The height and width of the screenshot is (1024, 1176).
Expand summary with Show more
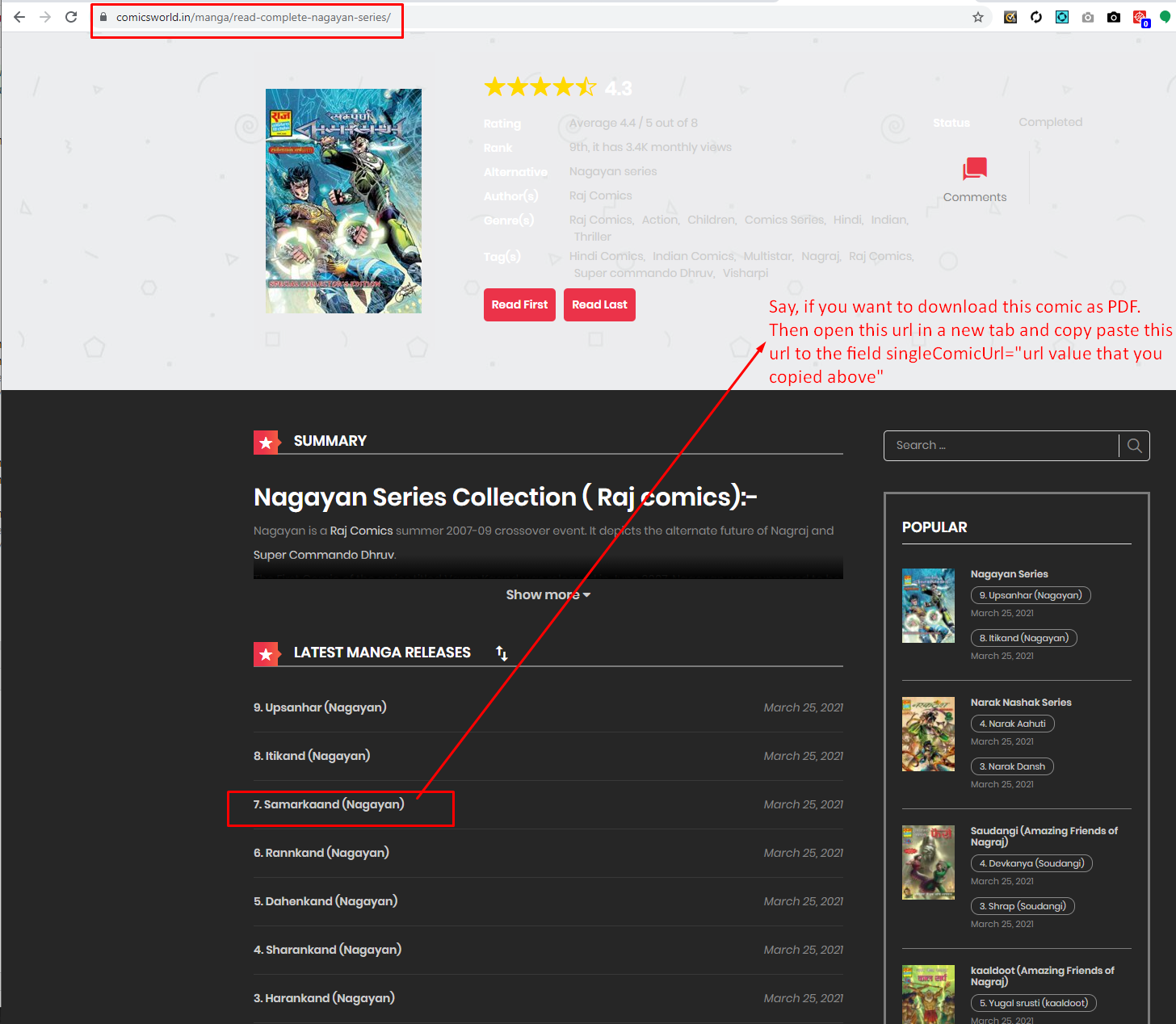click(x=548, y=594)
